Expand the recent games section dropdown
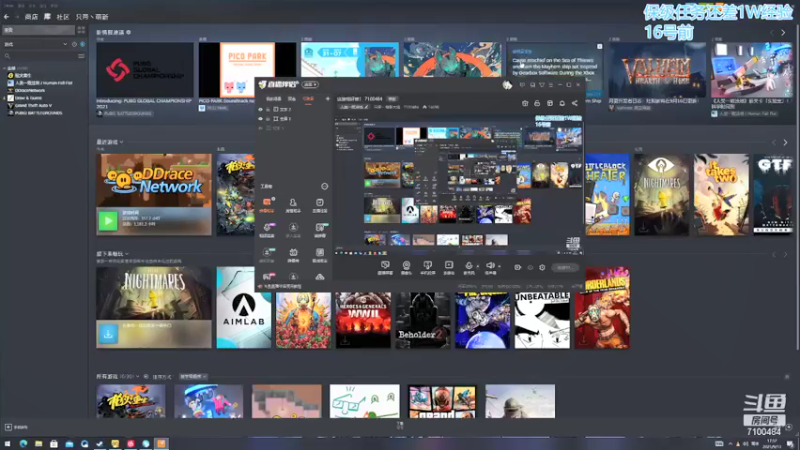The image size is (800, 450). pyautogui.click(x=121, y=142)
